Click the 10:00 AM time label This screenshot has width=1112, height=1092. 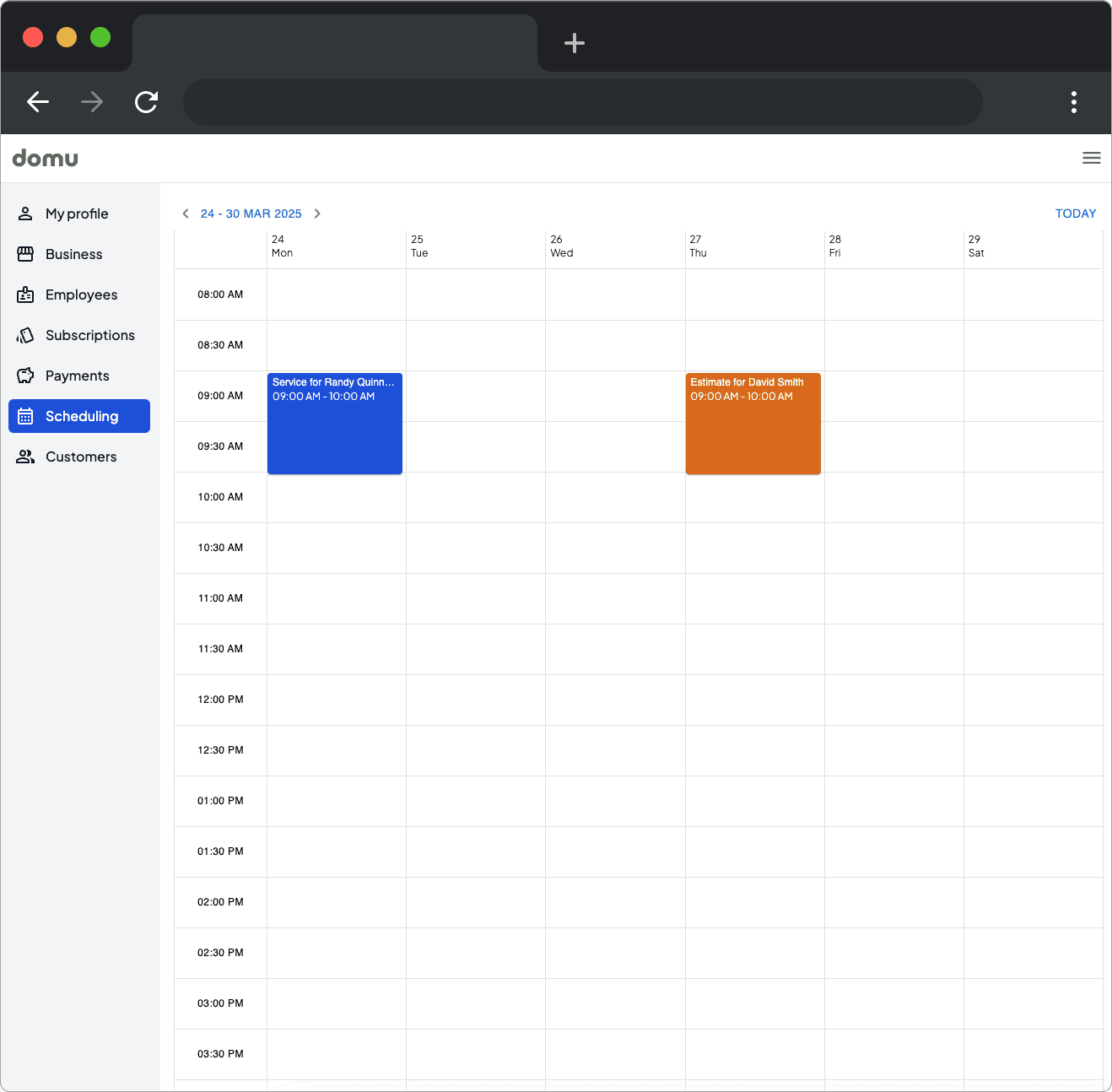pyautogui.click(x=220, y=497)
